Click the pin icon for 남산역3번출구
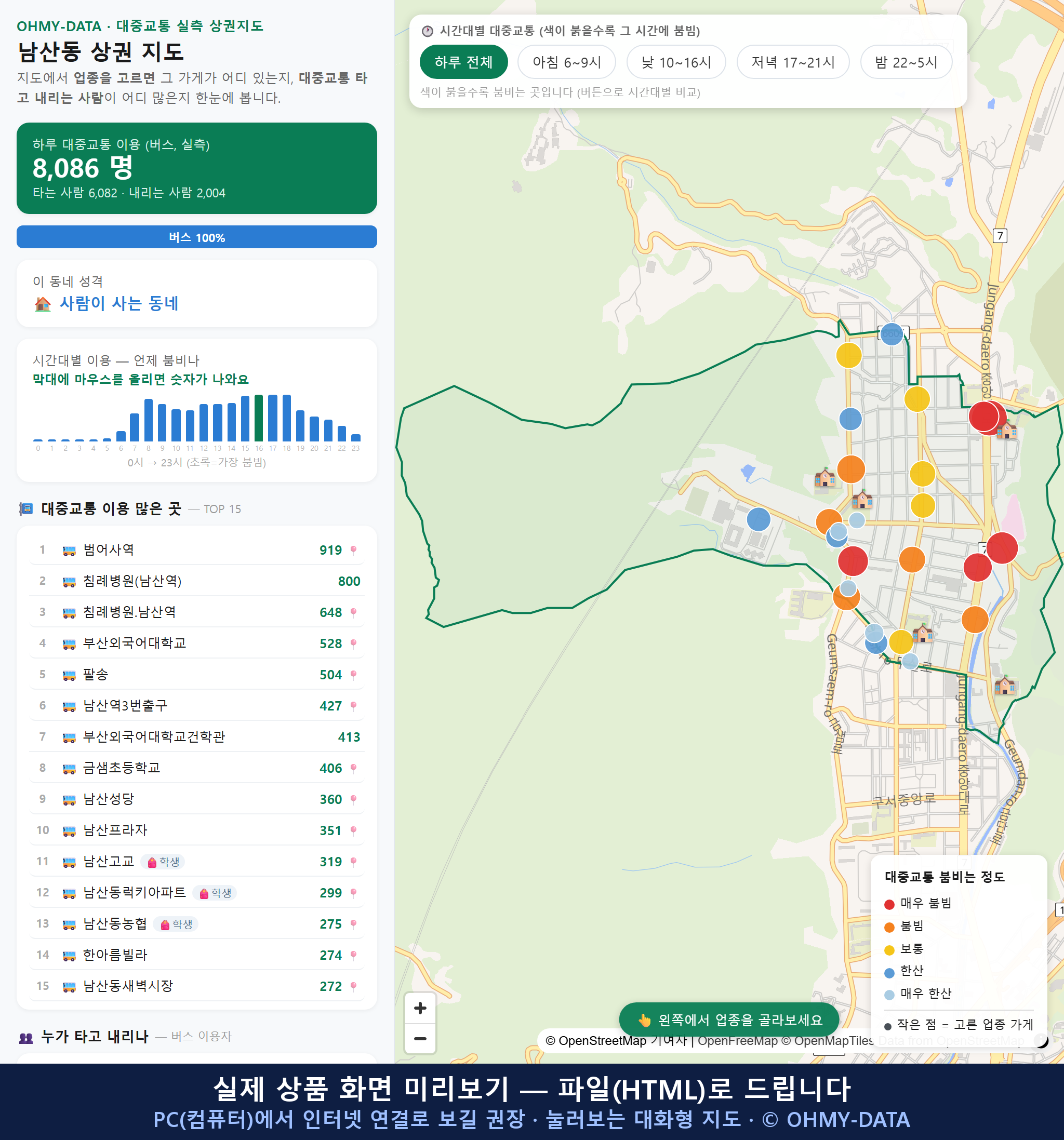 (x=353, y=706)
